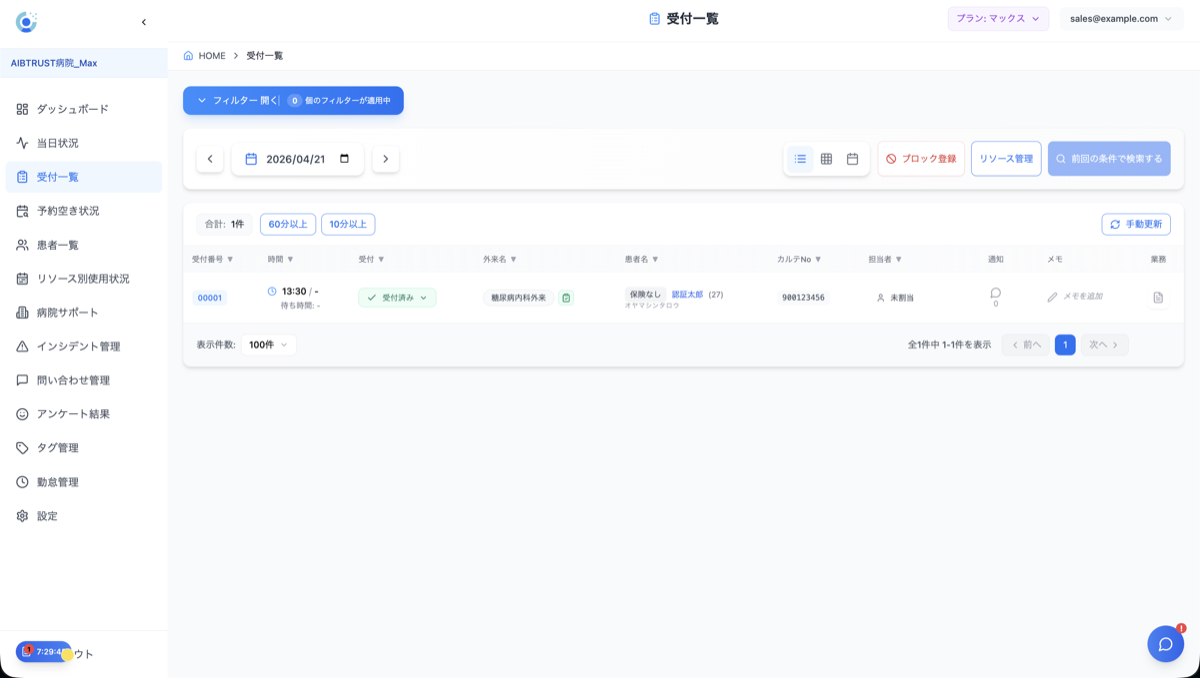Switch to the grid table view icon

(826, 159)
